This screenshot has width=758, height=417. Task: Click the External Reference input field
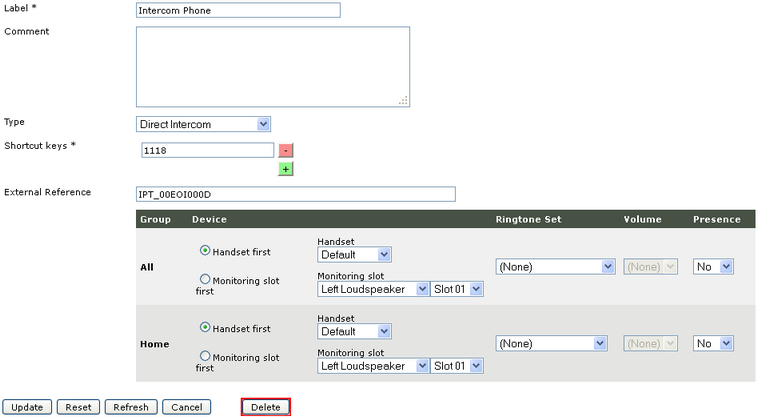point(295,194)
